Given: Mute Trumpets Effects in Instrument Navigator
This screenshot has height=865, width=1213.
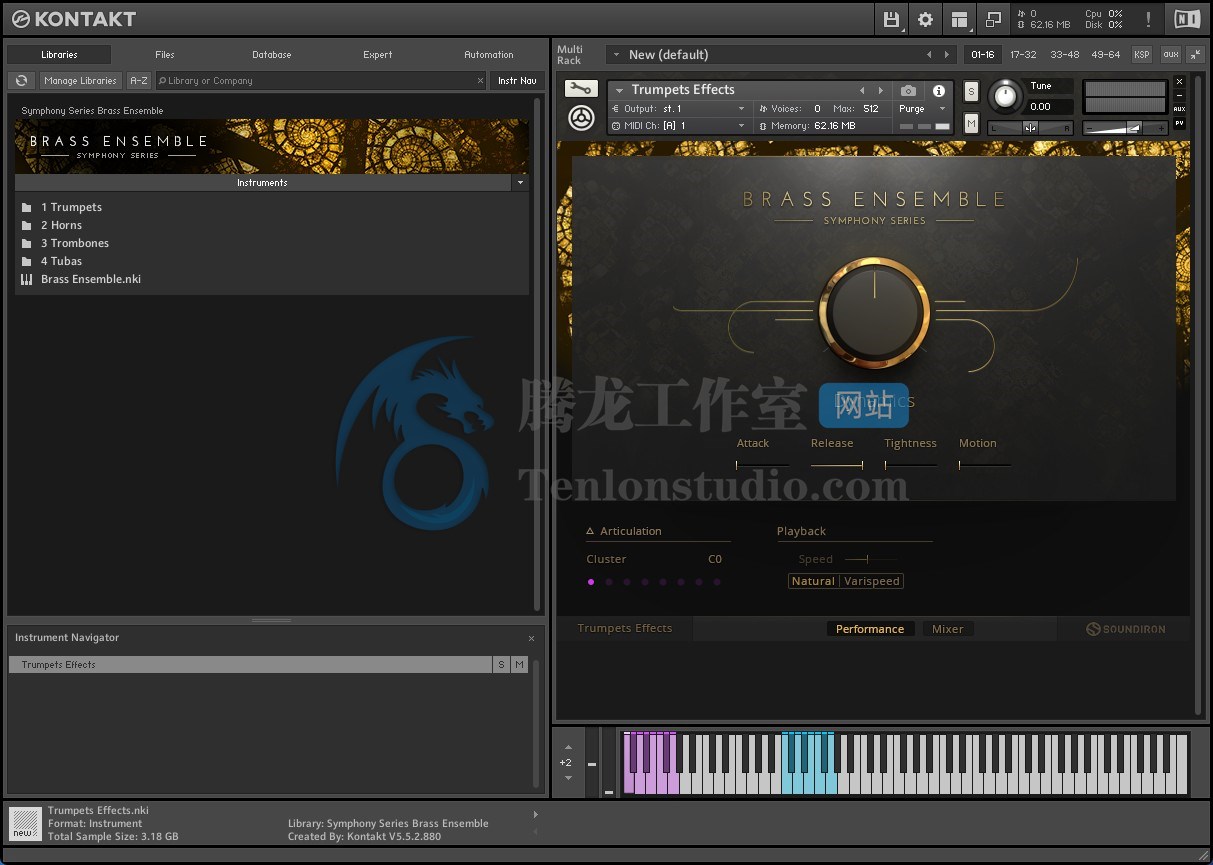Looking at the screenshot, I should pyautogui.click(x=519, y=665).
